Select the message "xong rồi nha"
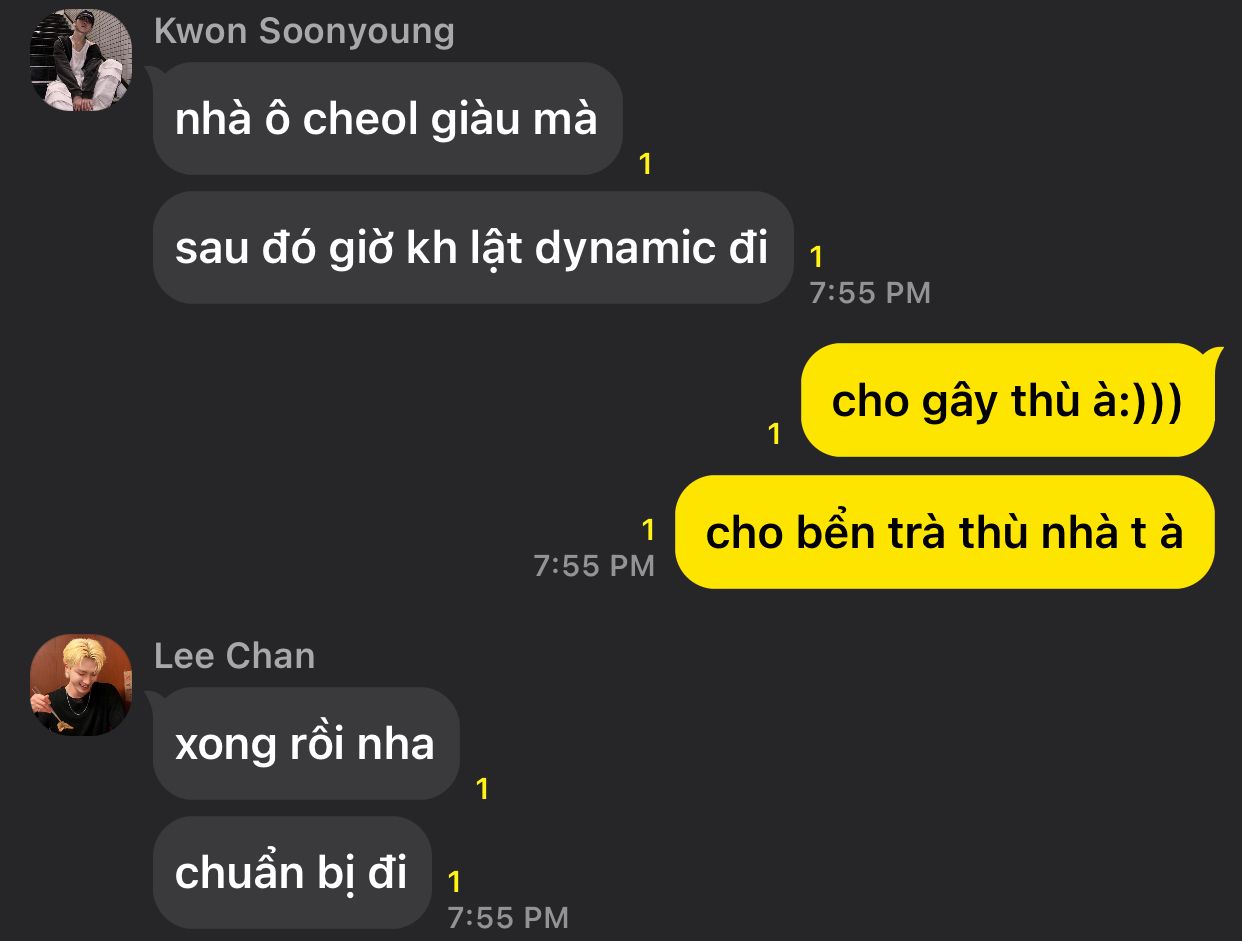Viewport: 1242px width, 941px height. point(306,743)
